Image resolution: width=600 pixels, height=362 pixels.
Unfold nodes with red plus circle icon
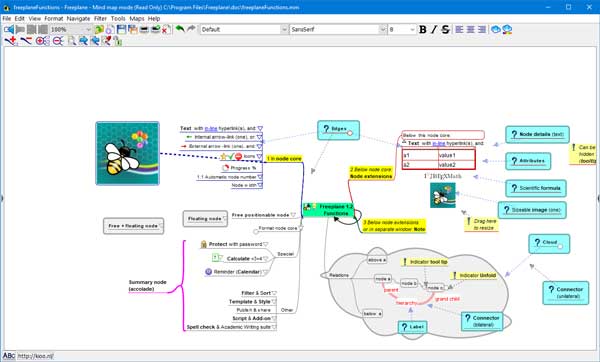(42, 41)
